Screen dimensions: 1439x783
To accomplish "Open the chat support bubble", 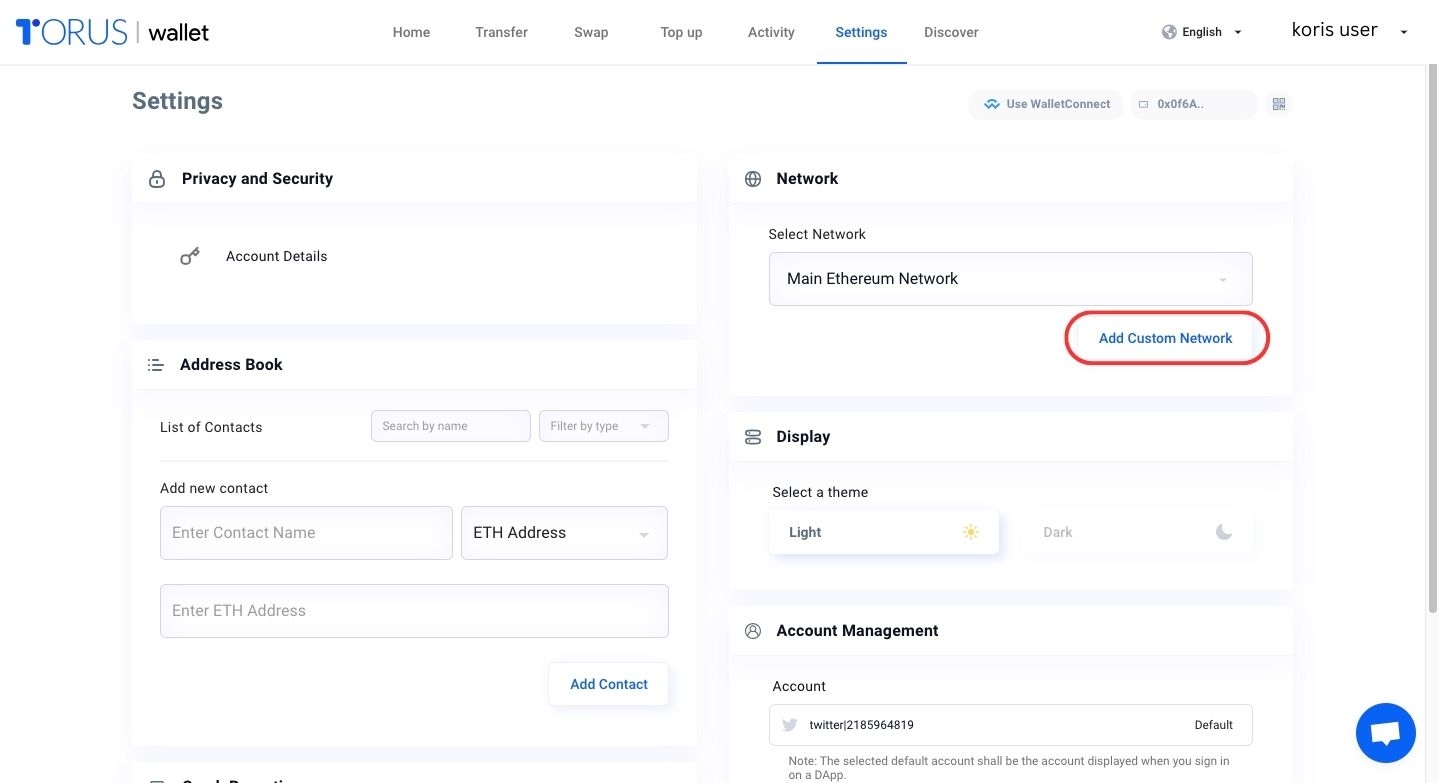I will click(x=1385, y=733).
